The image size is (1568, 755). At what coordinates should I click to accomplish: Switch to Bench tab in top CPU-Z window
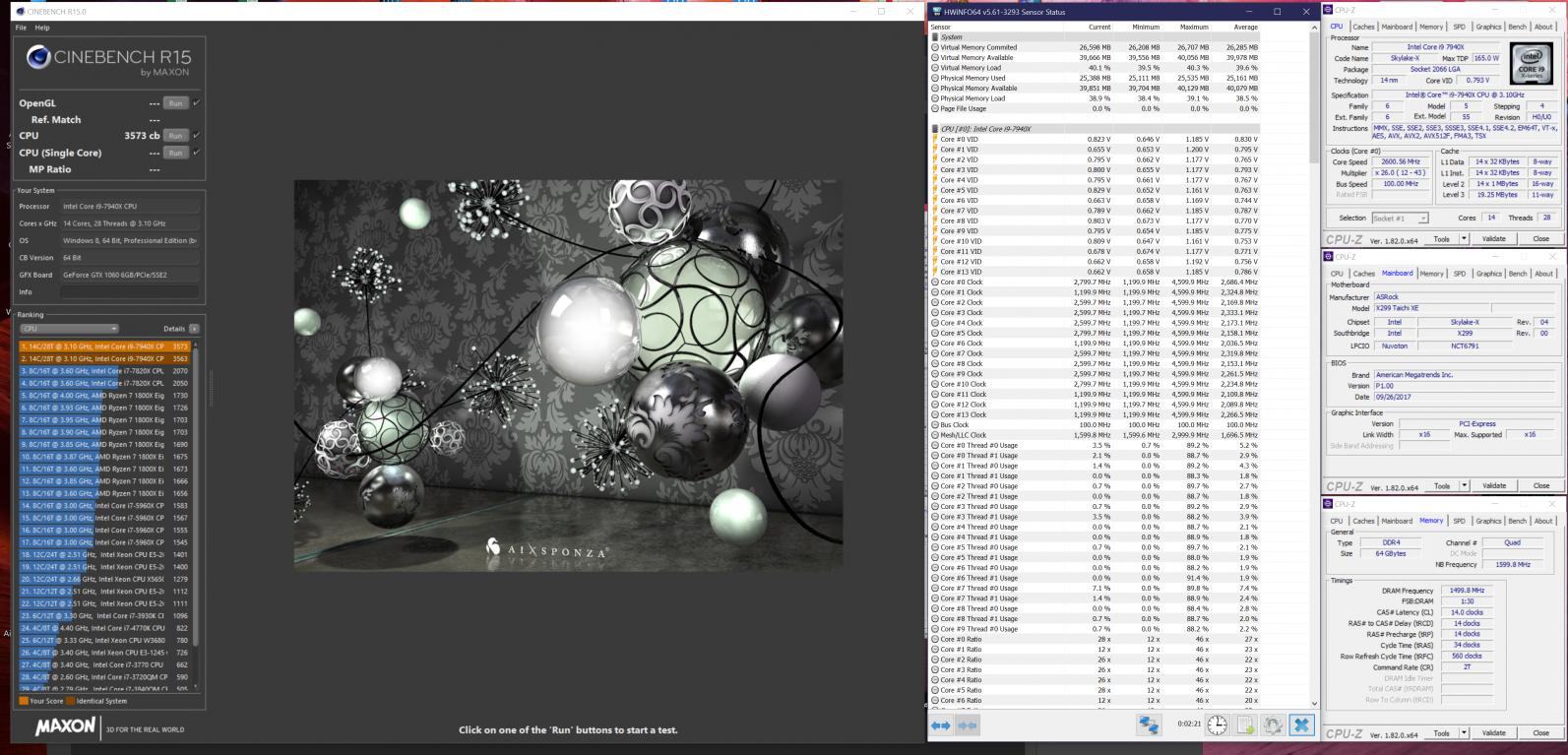[x=1518, y=27]
